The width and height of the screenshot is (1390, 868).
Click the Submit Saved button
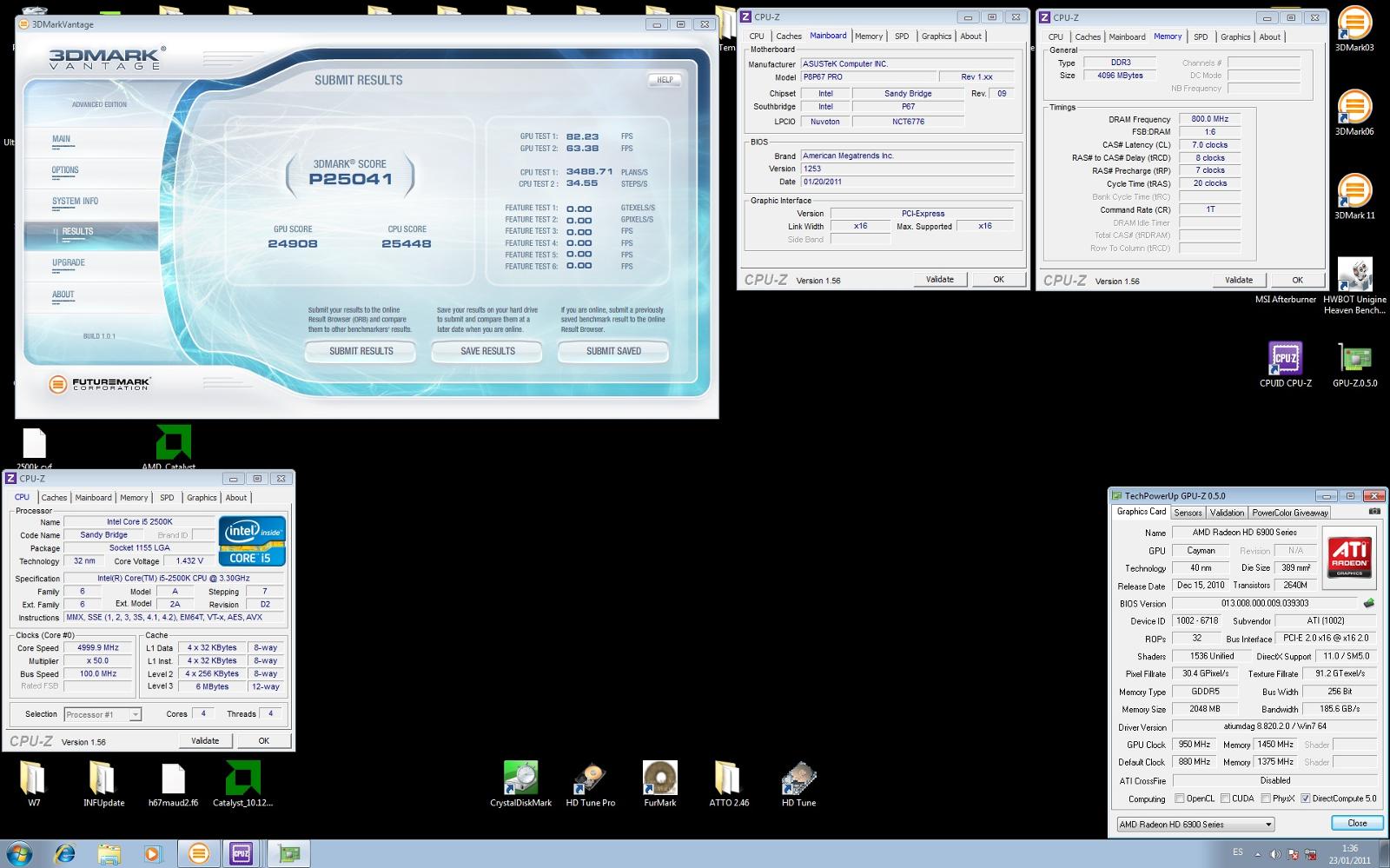pos(613,351)
